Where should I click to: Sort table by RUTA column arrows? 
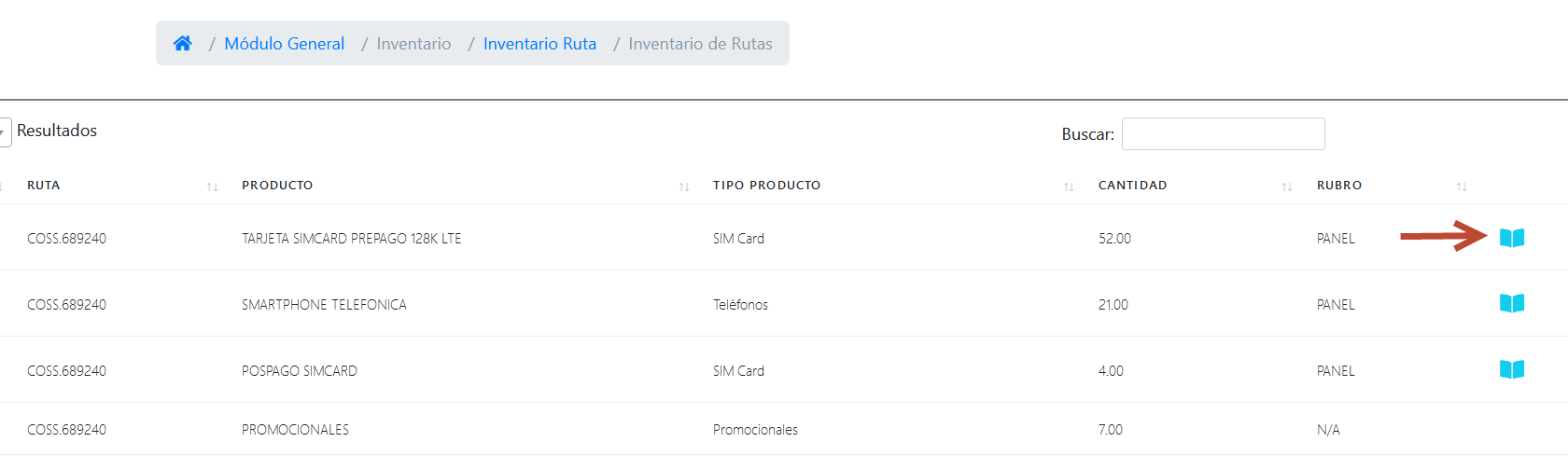click(213, 187)
